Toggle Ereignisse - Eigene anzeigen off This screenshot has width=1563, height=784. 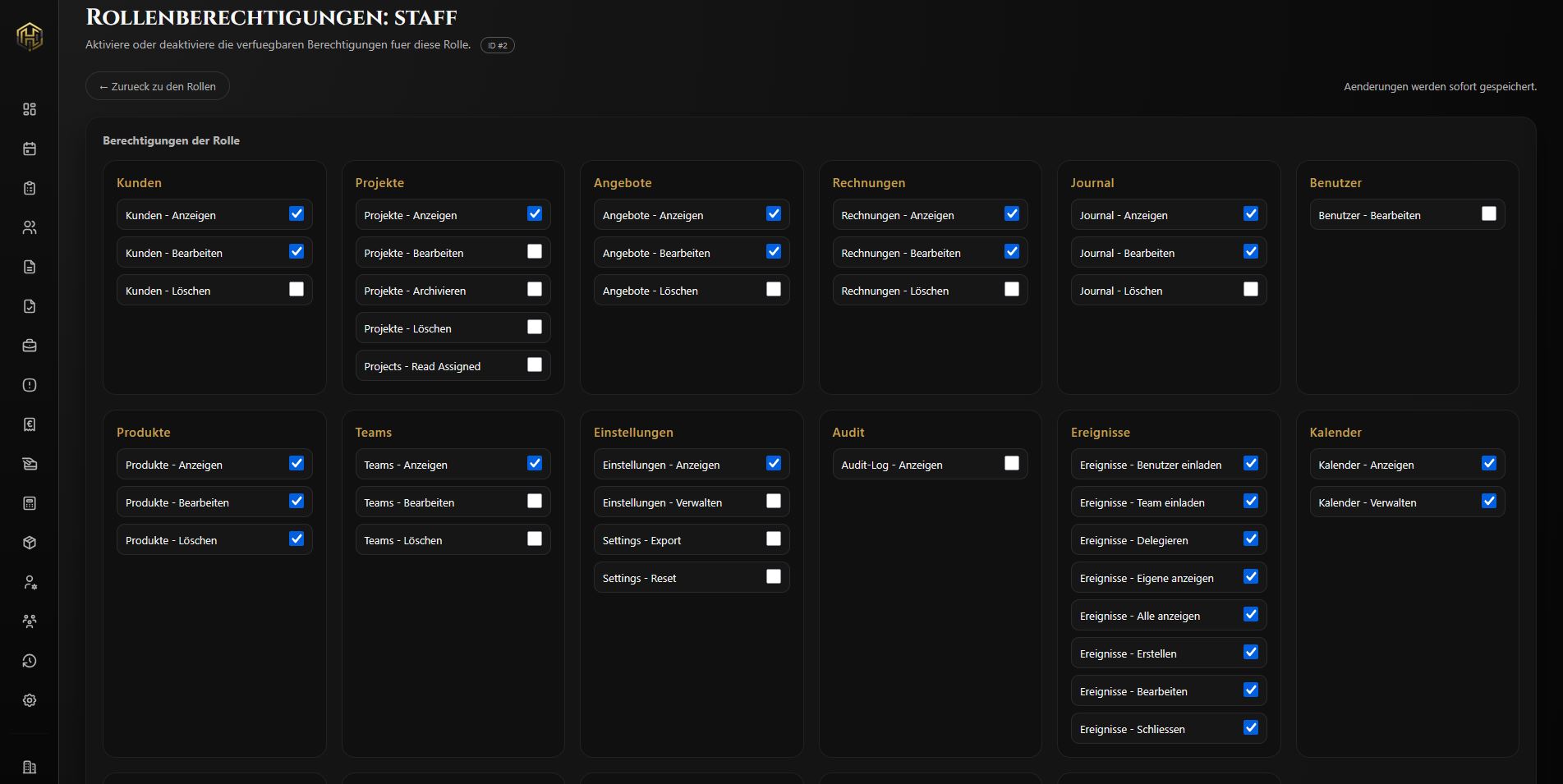pyautogui.click(x=1251, y=576)
